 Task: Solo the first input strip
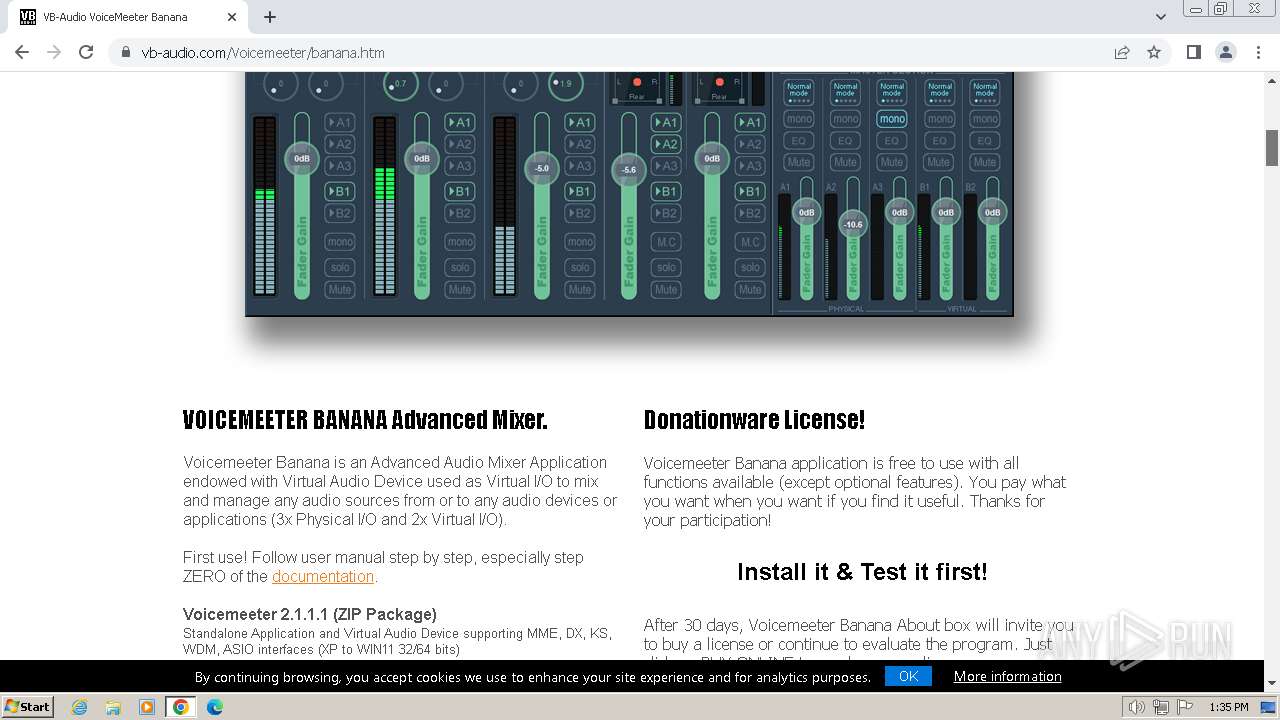click(340, 267)
